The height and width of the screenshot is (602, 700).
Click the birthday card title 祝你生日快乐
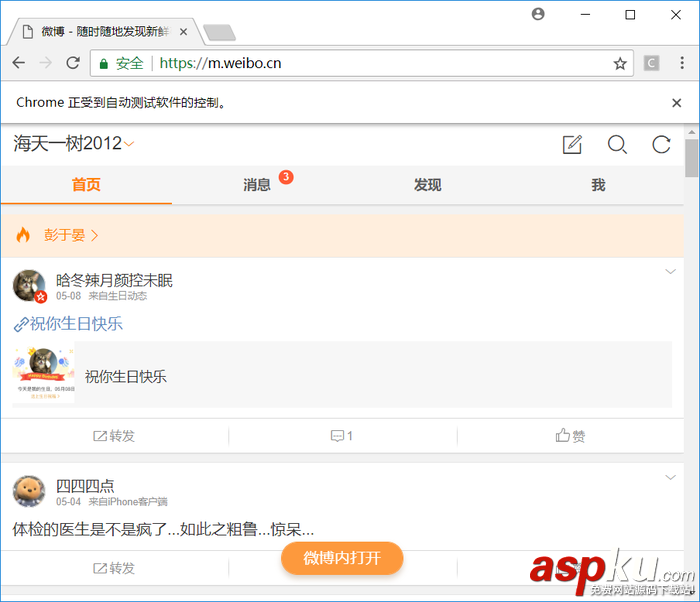tap(125, 376)
